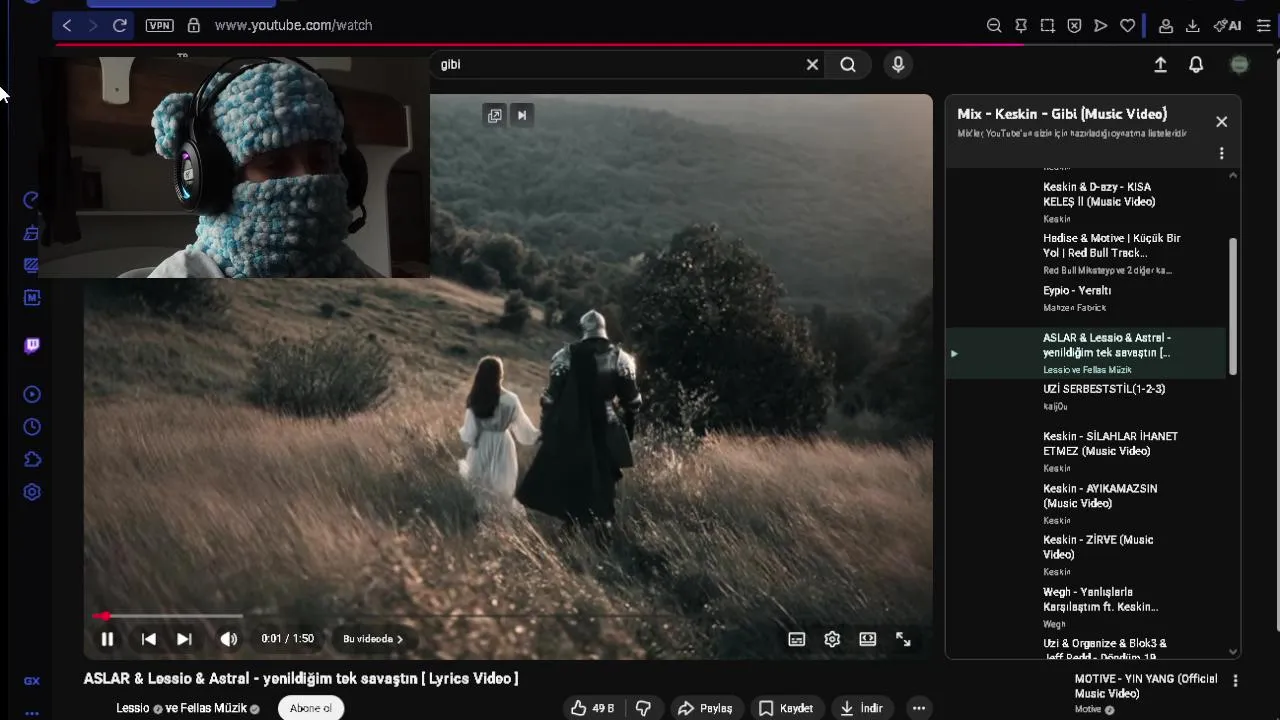
Task: Open the YouTube account avatar menu
Action: click(1239, 65)
